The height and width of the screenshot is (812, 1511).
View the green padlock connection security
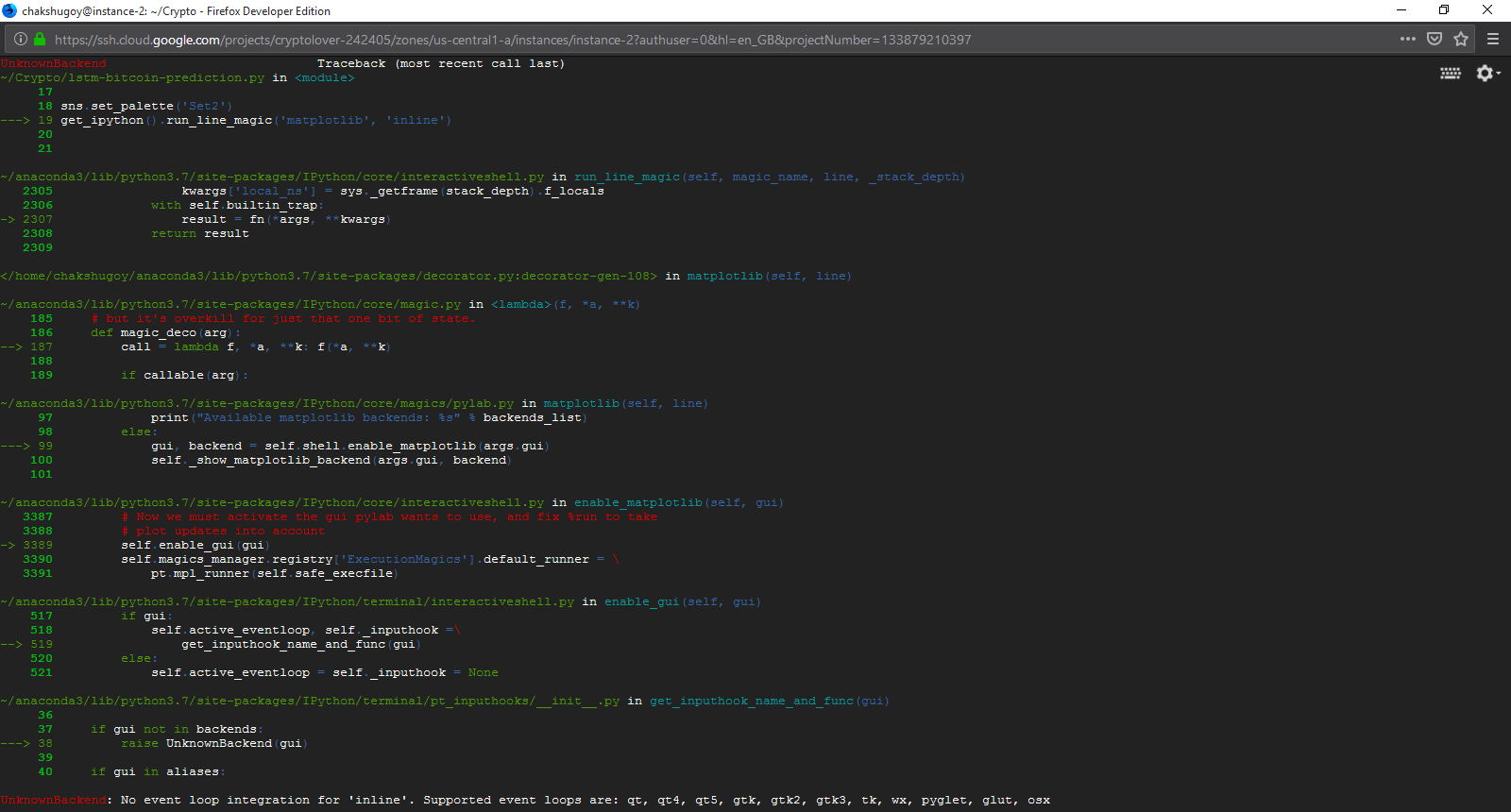(40, 40)
